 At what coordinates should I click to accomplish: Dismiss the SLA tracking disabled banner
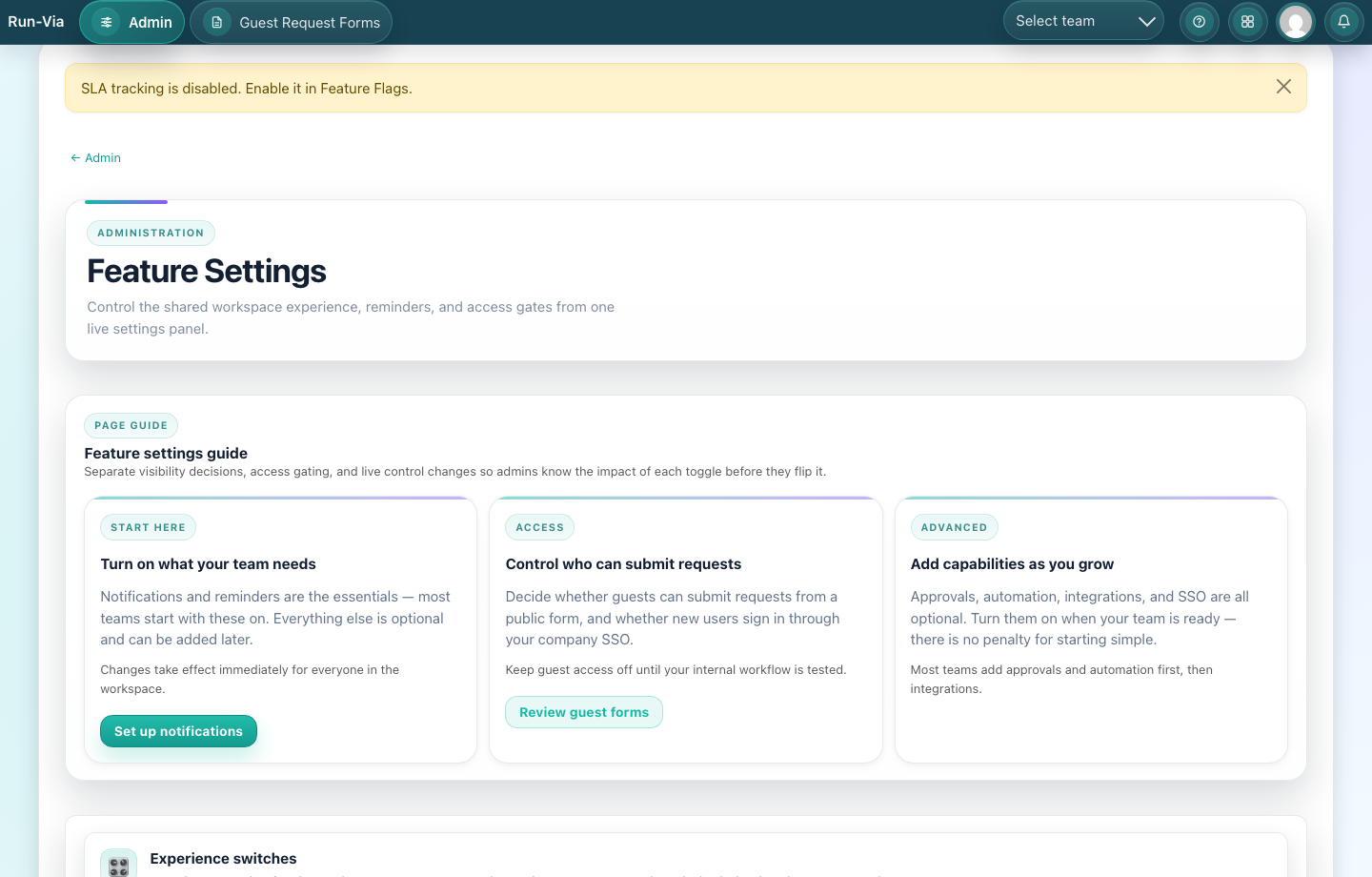1283,87
